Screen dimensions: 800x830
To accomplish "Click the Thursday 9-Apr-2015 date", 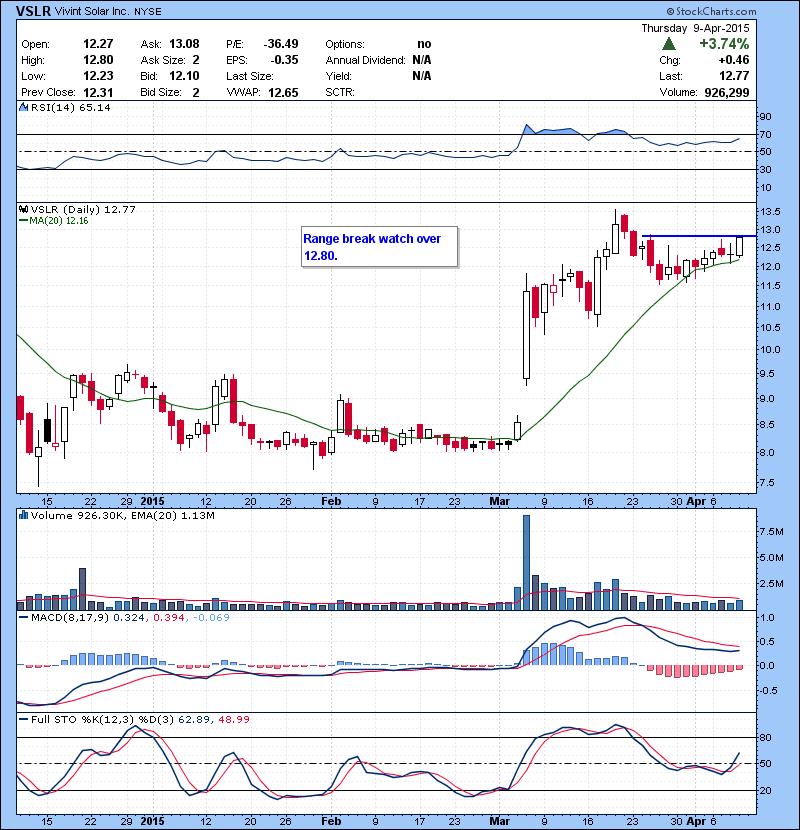I will tap(695, 28).
